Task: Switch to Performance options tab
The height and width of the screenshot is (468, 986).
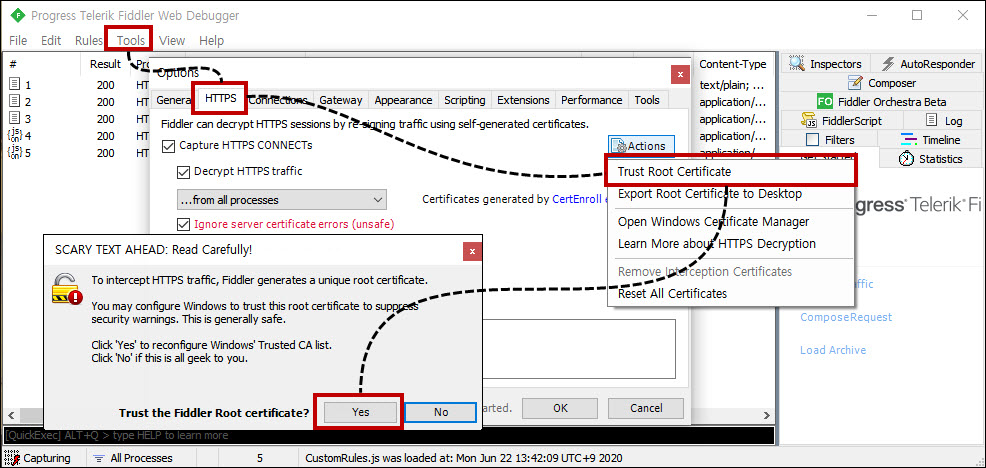Action: 592,100
